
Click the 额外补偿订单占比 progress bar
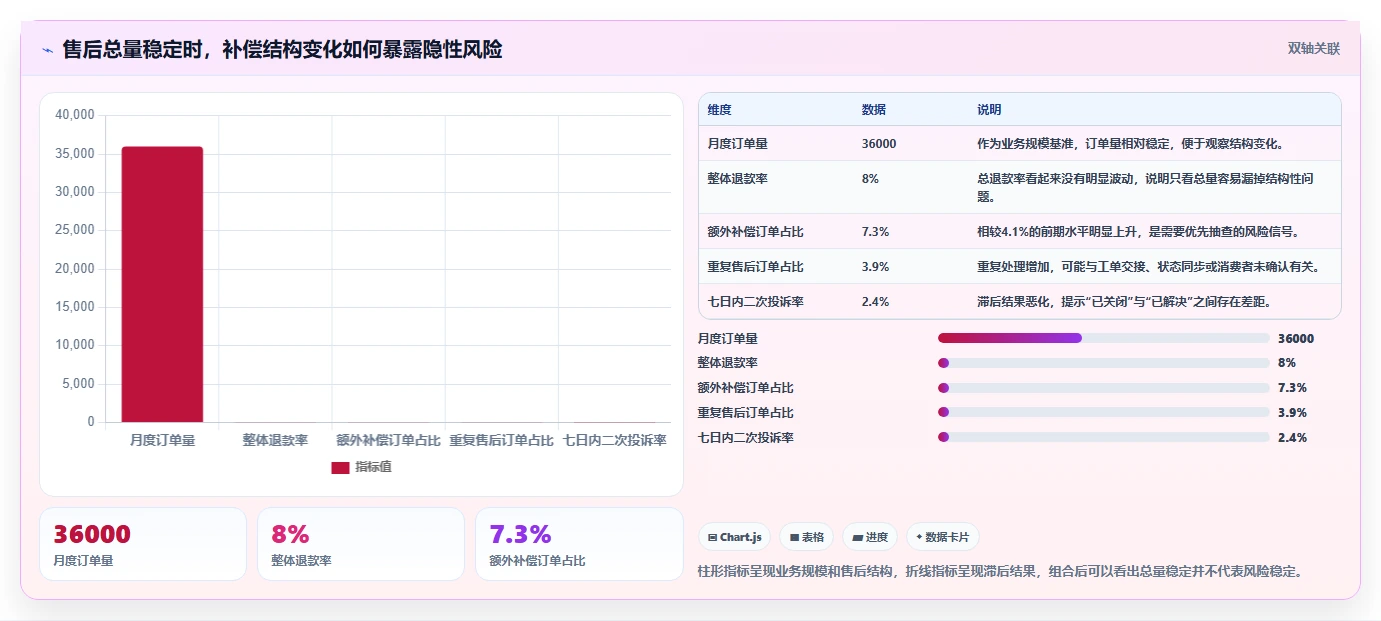[1104, 388]
